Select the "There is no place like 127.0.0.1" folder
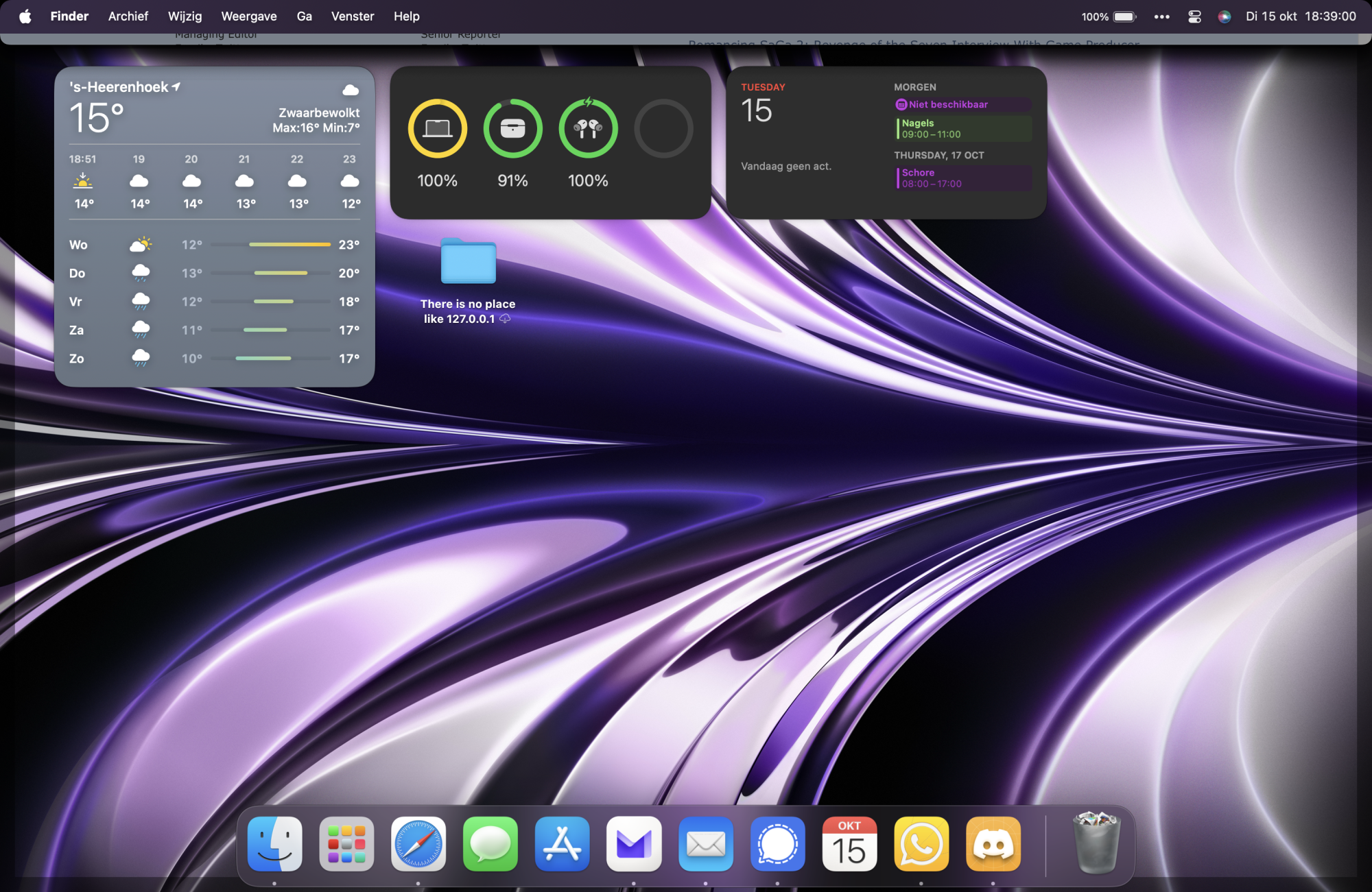1372x892 pixels. coord(468,262)
